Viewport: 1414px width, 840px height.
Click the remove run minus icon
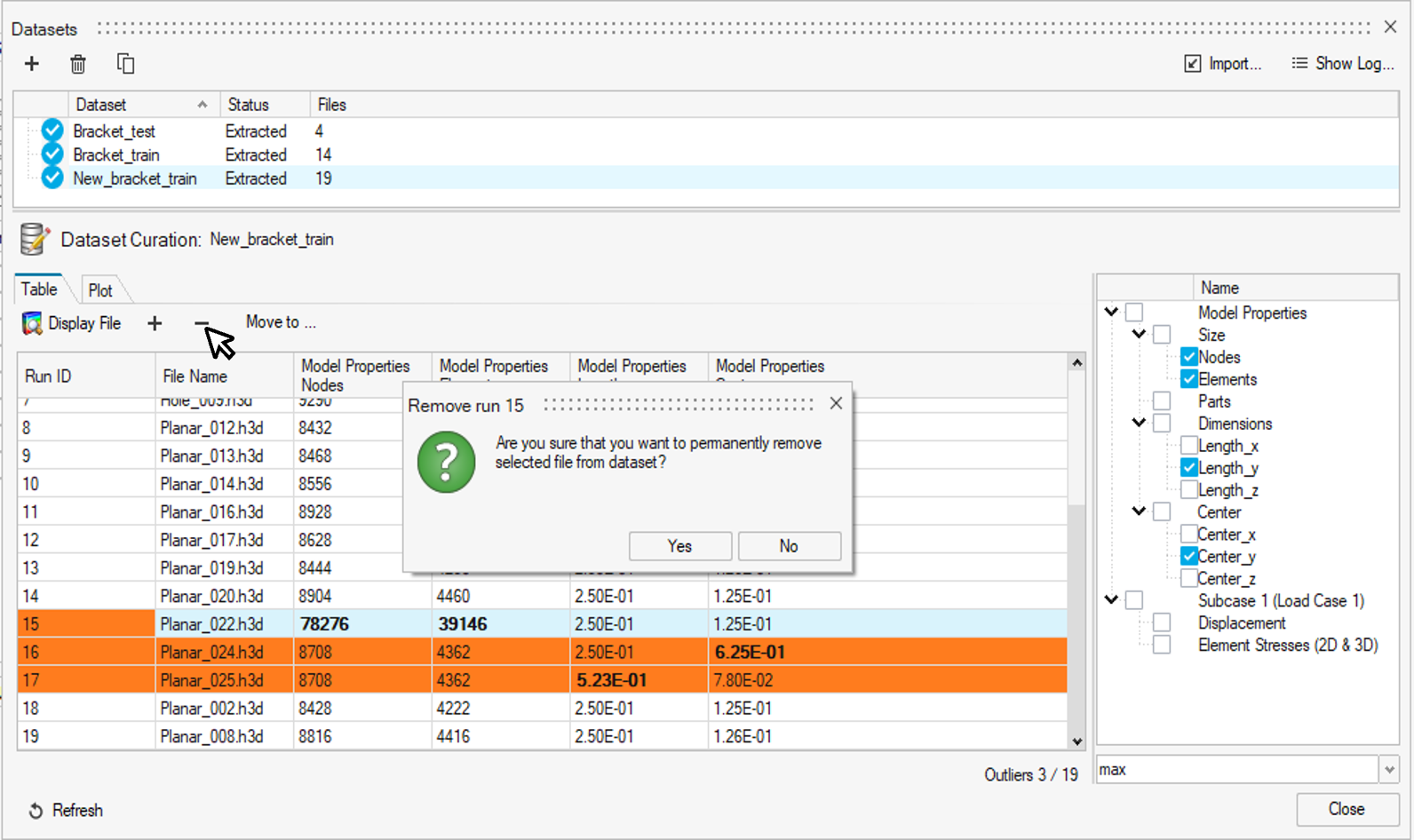pyautogui.click(x=202, y=323)
